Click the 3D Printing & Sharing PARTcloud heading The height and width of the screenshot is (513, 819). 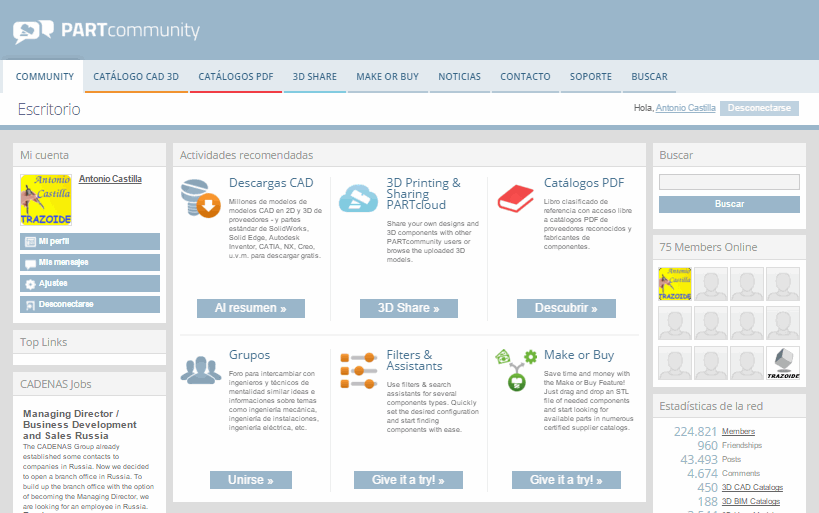(x=423, y=194)
